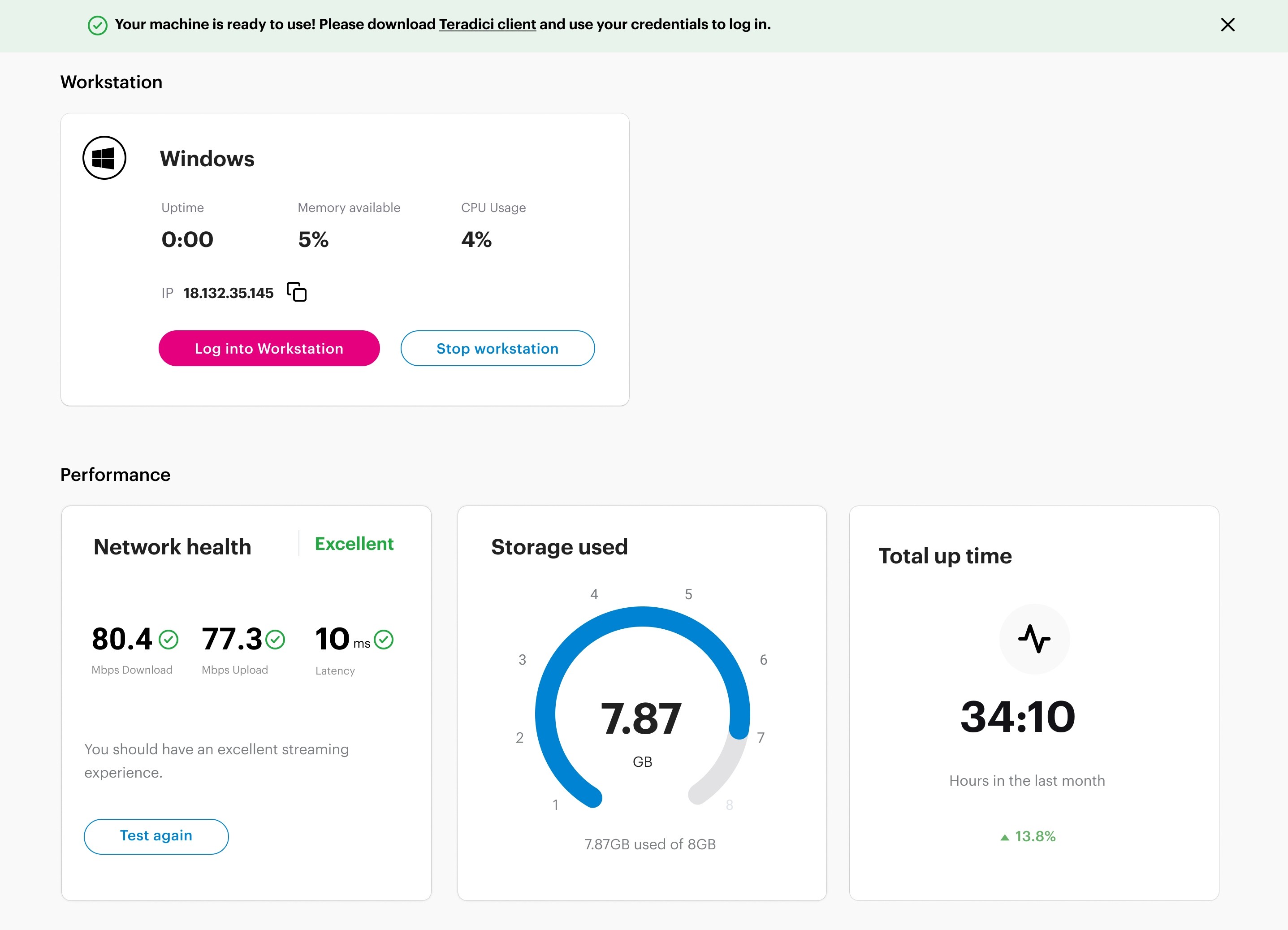Screen dimensions: 1288x930
Task: Click the 7.87GB used of 8GB caption
Action: [650, 844]
